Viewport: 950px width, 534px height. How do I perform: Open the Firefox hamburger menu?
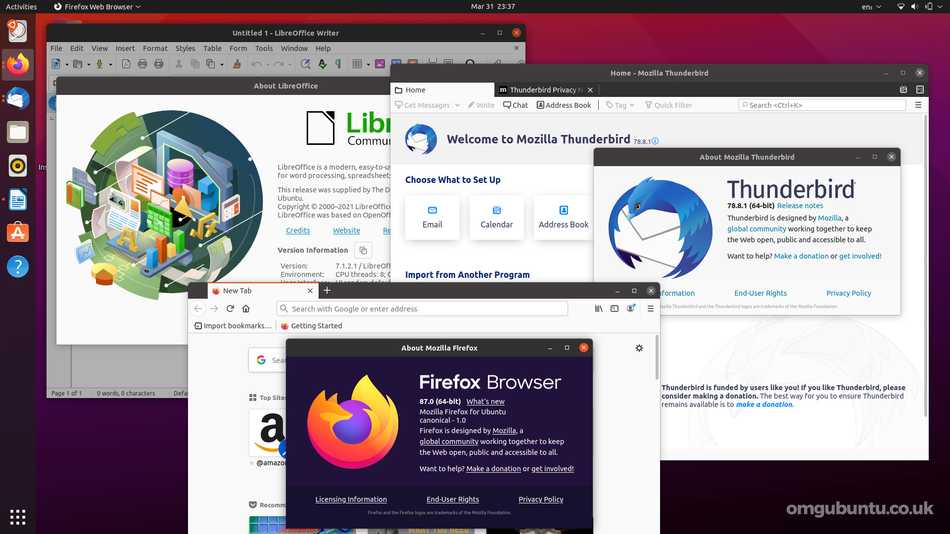tap(650, 309)
